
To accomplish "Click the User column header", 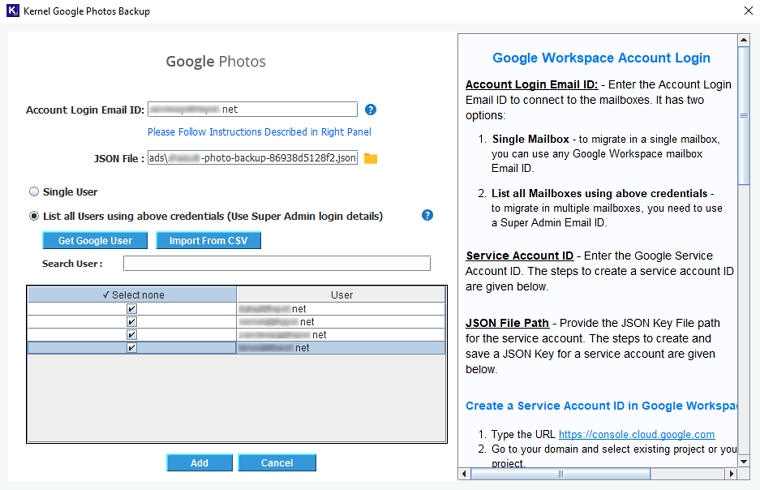I will [341, 295].
